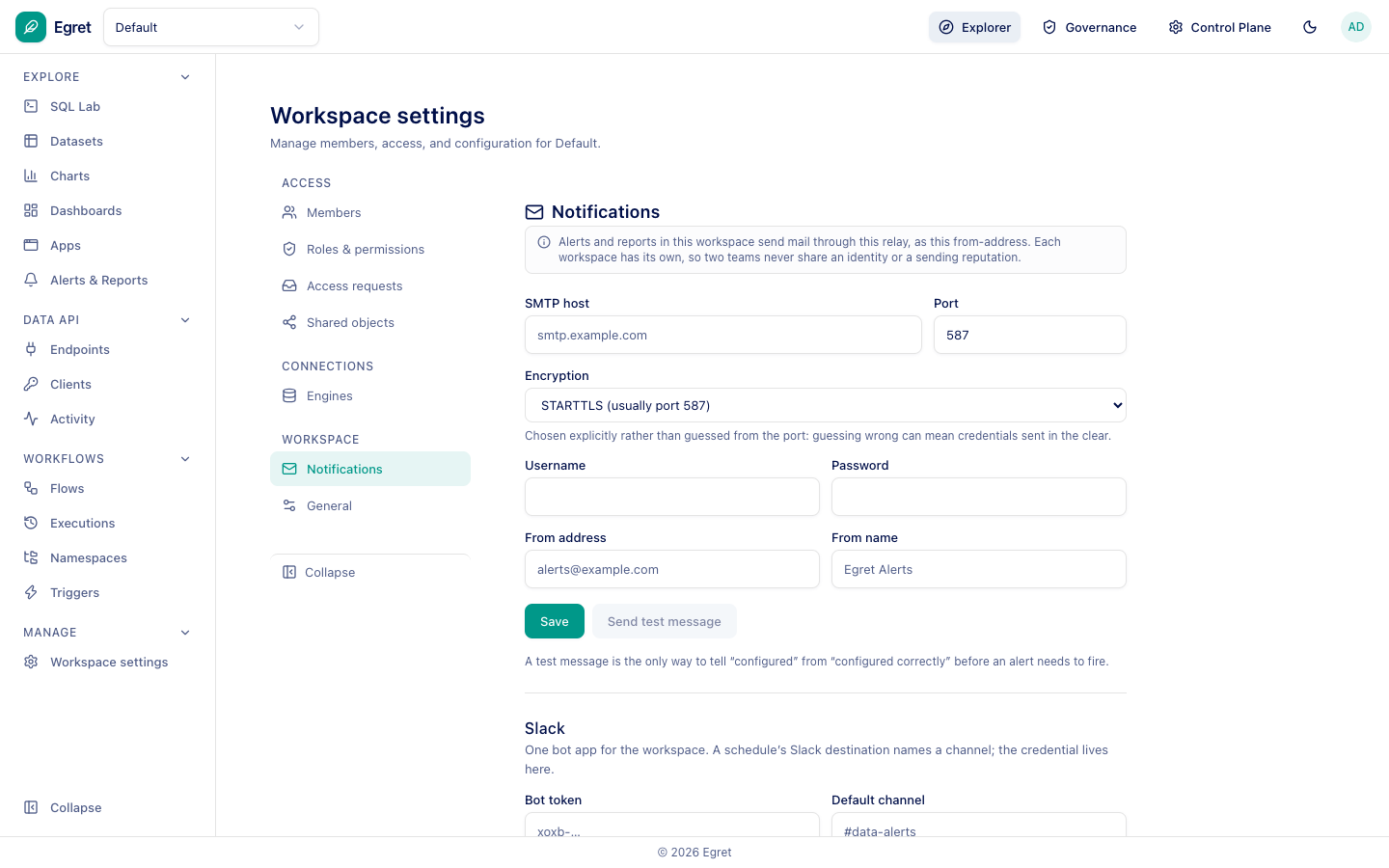Viewport: 1389px width, 868px height.
Task: Click the Roles & permissions shield icon
Action: pyautogui.click(x=289, y=249)
